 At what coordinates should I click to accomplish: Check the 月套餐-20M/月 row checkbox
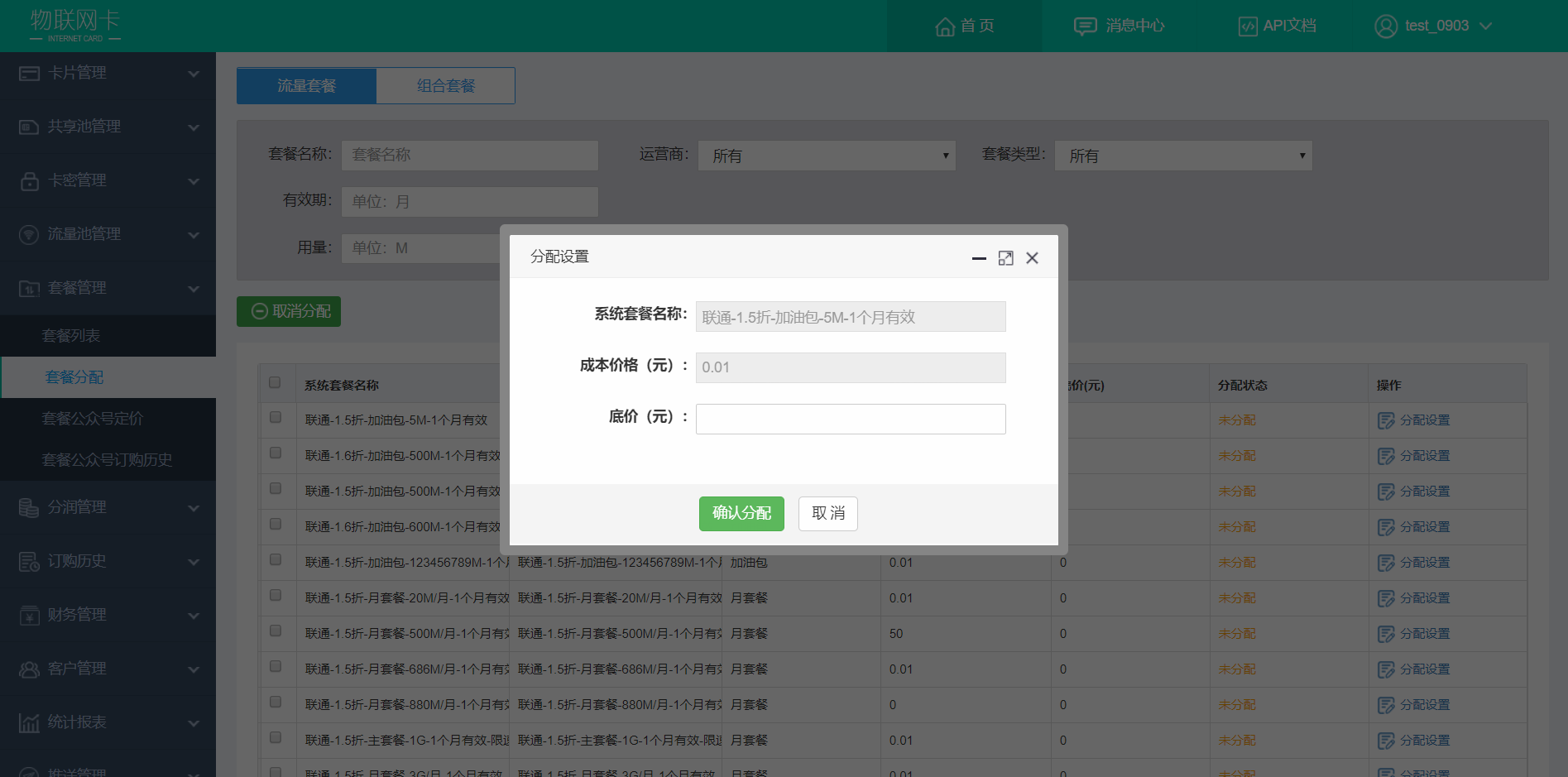[276, 595]
